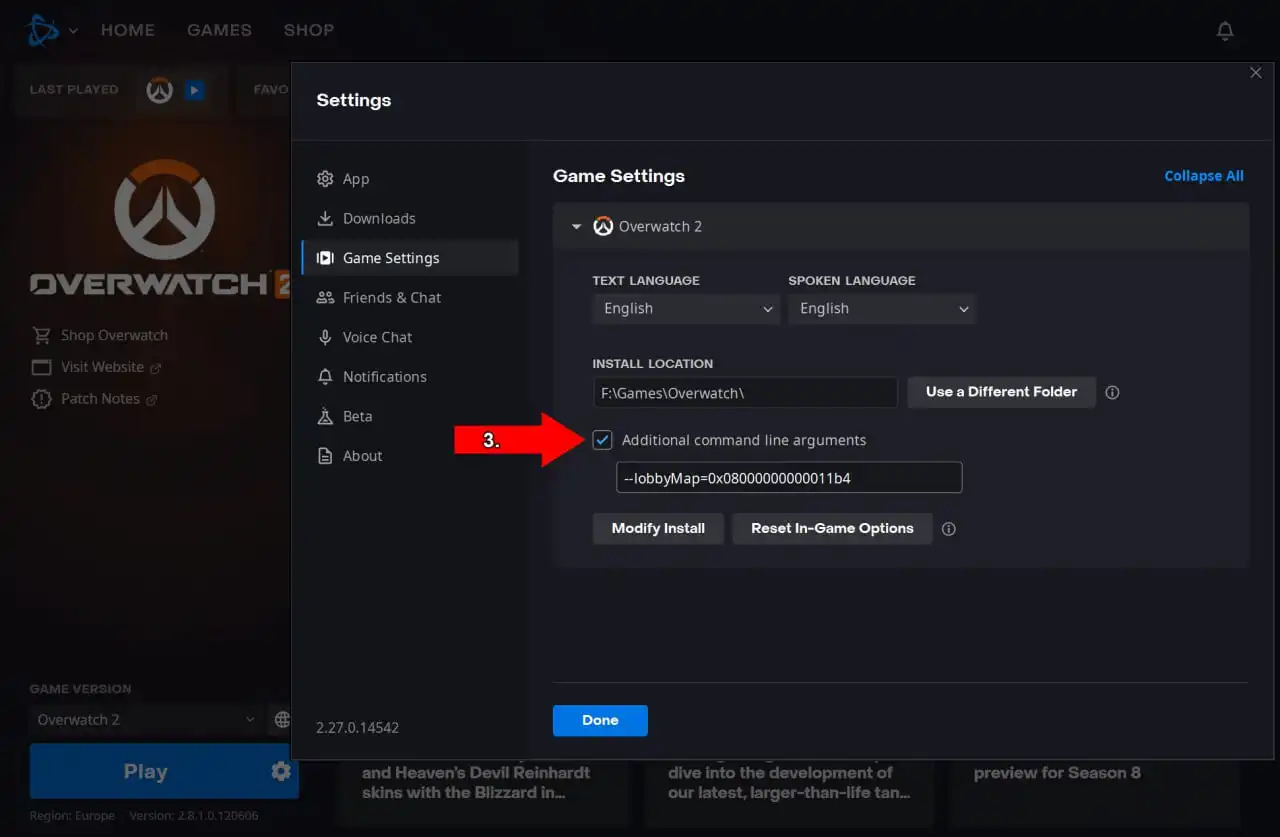Open the notifications bell icon

pos(1225,31)
